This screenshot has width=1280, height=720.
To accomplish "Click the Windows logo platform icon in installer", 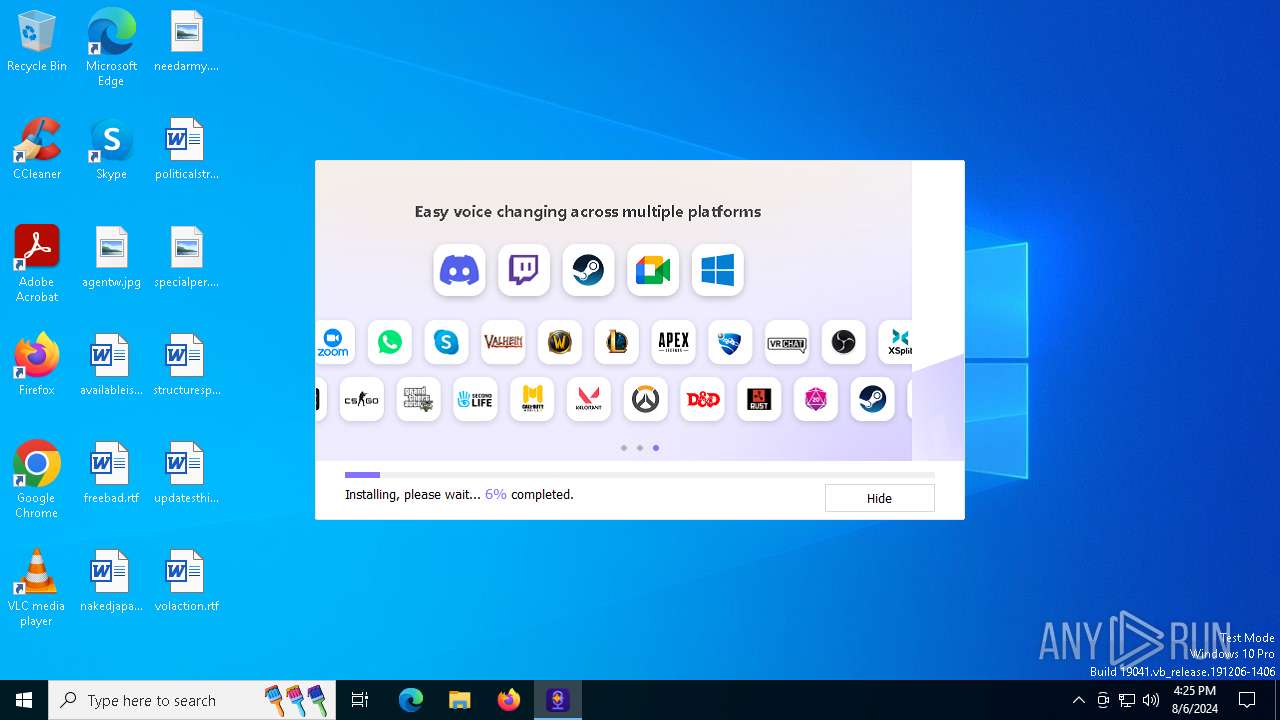I will (x=718, y=270).
